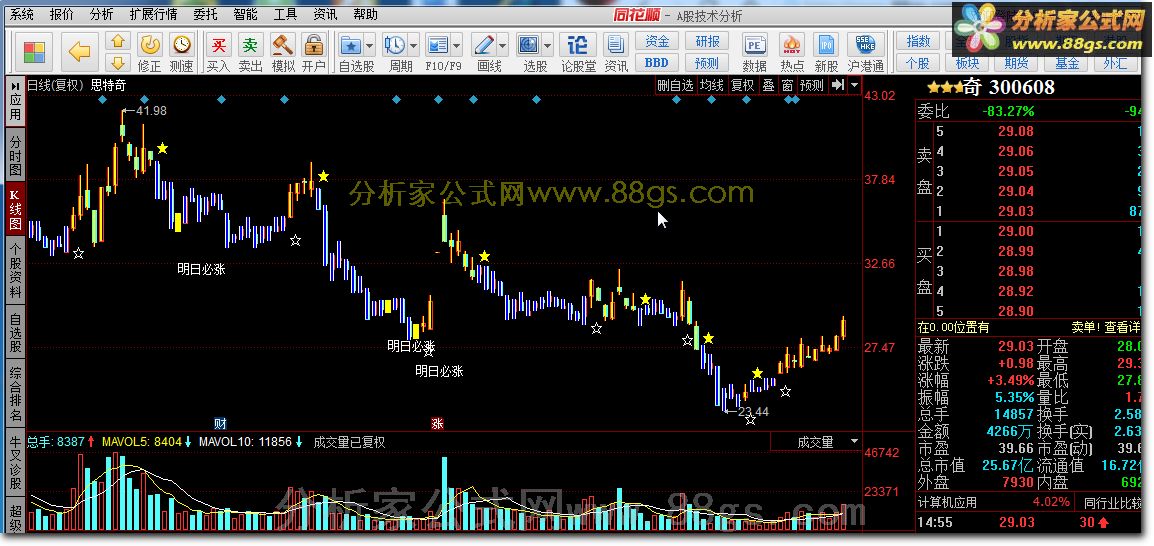This screenshot has height=546, width=1154.
Task: Open the 帮助 menu
Action: pos(365,14)
